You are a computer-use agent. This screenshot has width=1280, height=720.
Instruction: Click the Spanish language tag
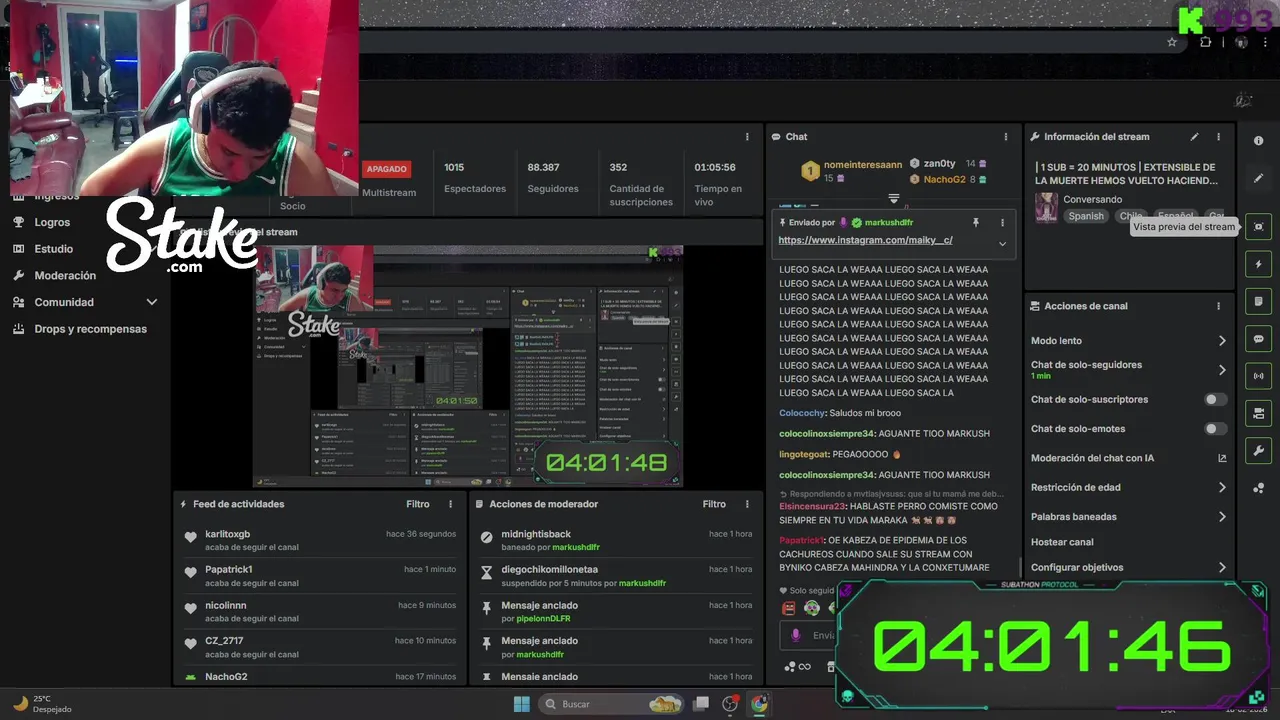[1086, 216]
